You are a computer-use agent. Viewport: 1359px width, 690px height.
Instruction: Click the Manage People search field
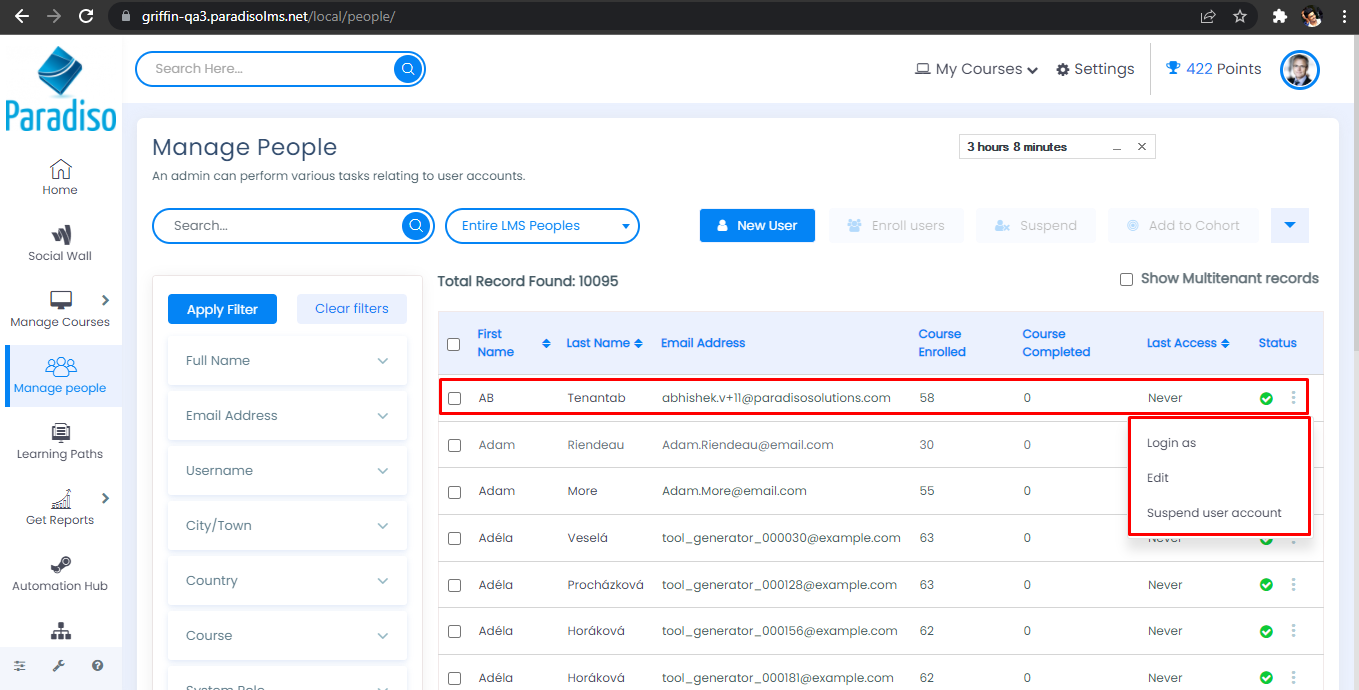click(282, 226)
